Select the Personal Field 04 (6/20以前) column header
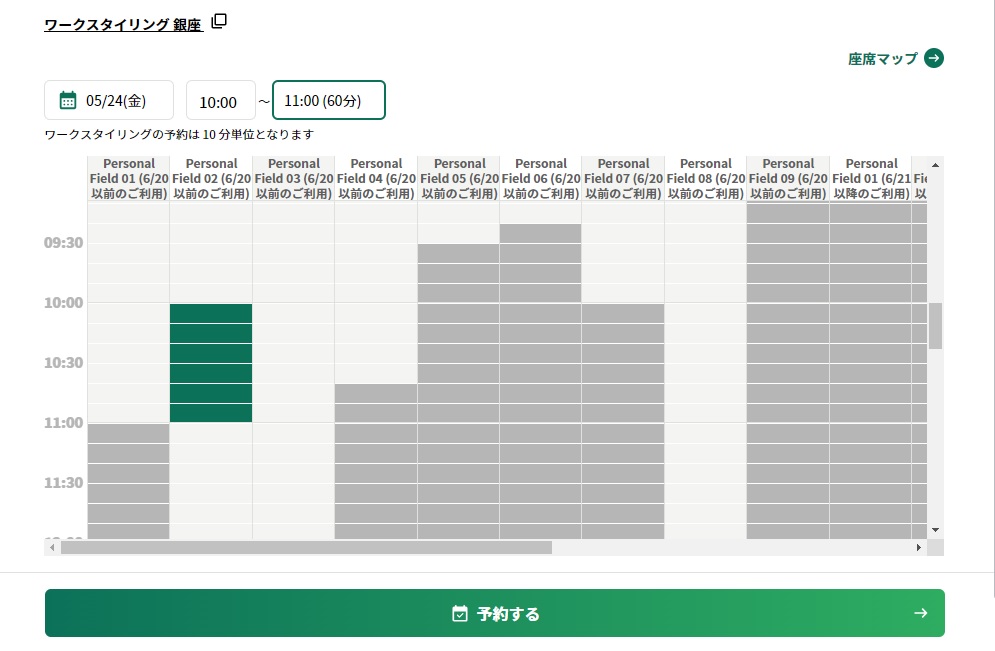 376,179
